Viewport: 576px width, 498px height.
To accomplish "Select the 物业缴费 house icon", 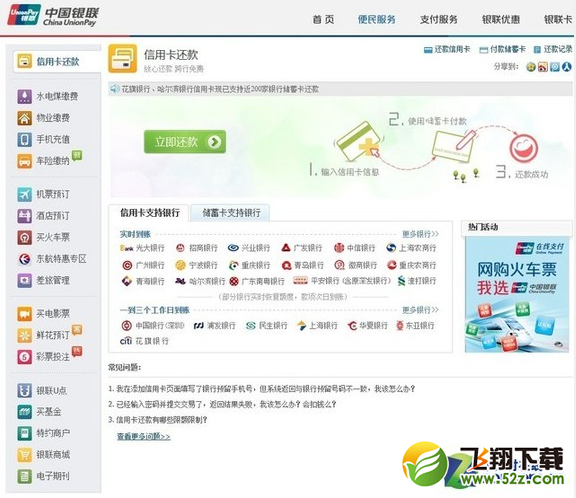I will (x=25, y=118).
